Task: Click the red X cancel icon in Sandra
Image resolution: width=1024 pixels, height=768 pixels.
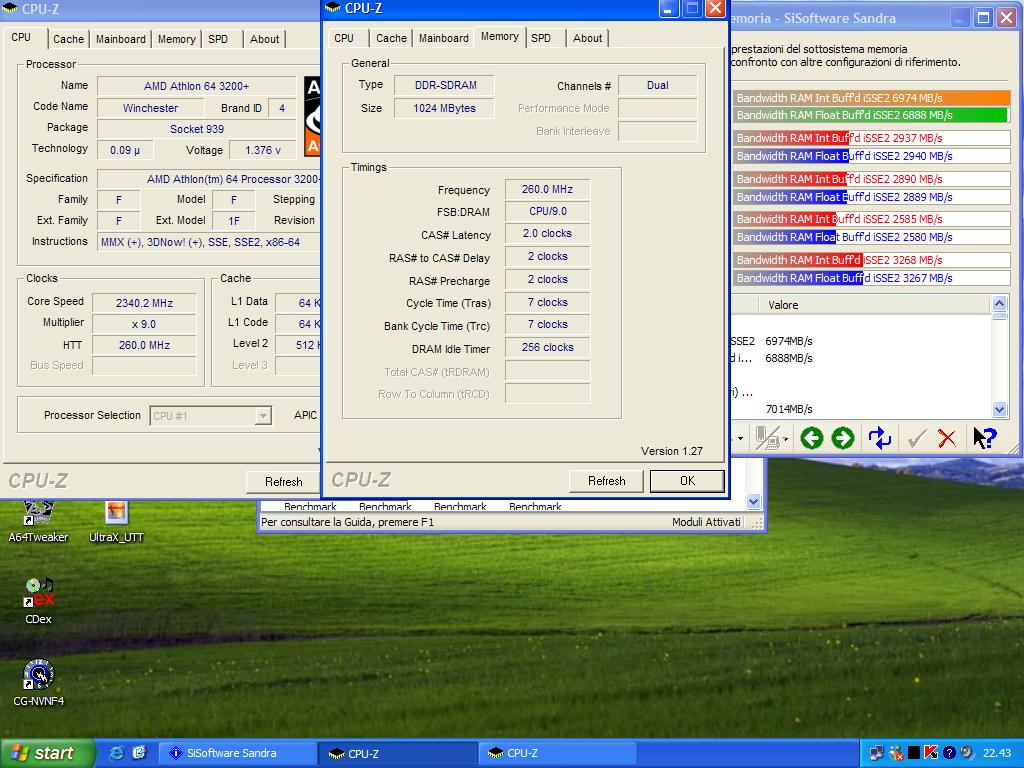Action: click(946, 438)
